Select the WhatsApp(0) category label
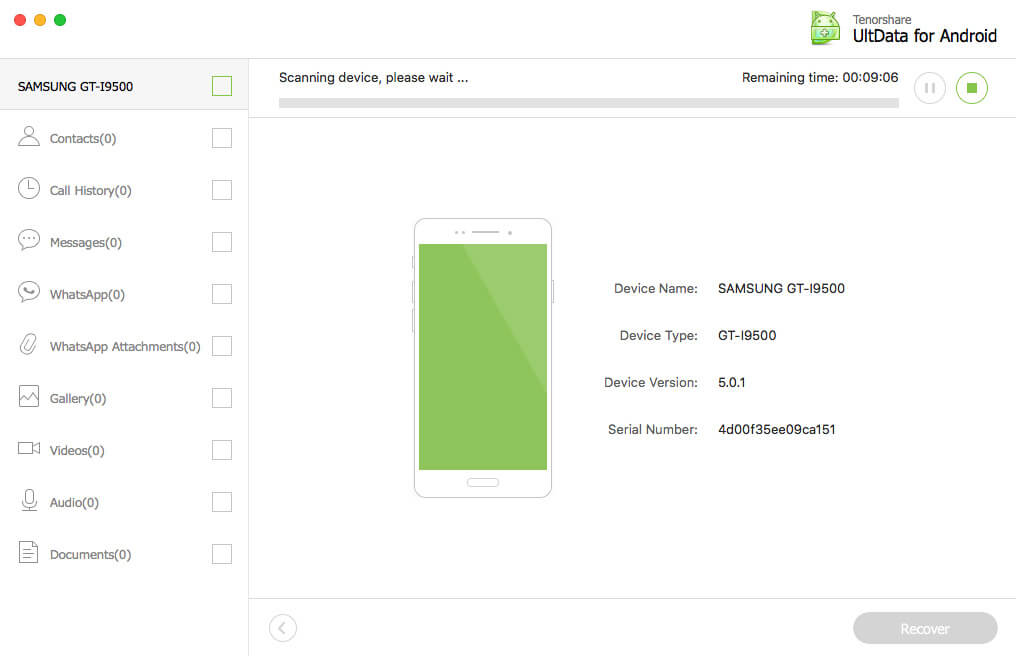The image size is (1016, 656). (87, 294)
